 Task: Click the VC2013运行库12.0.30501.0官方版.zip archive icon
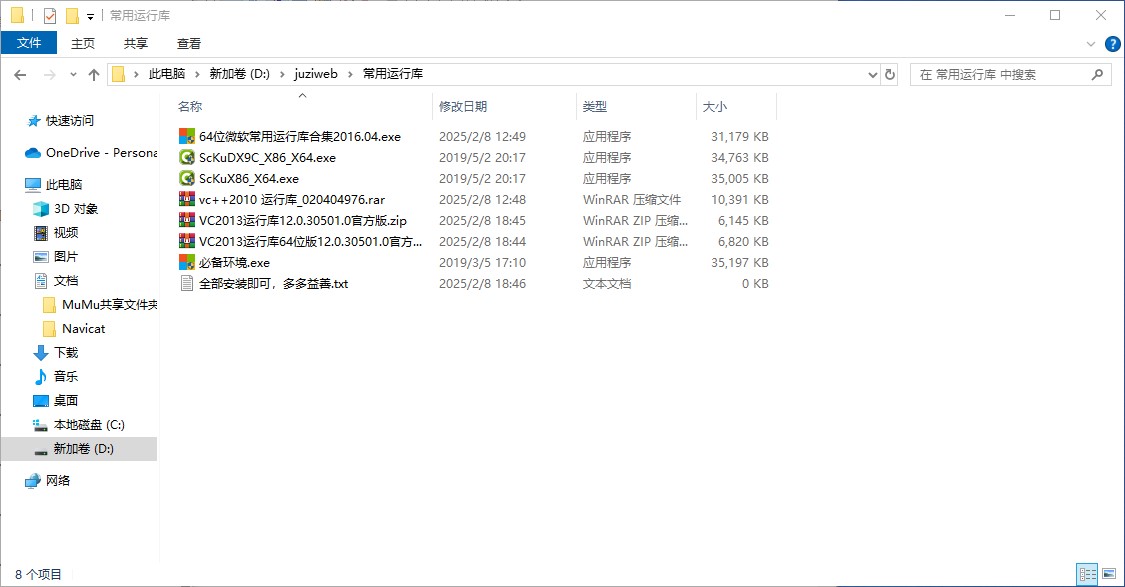click(x=187, y=220)
